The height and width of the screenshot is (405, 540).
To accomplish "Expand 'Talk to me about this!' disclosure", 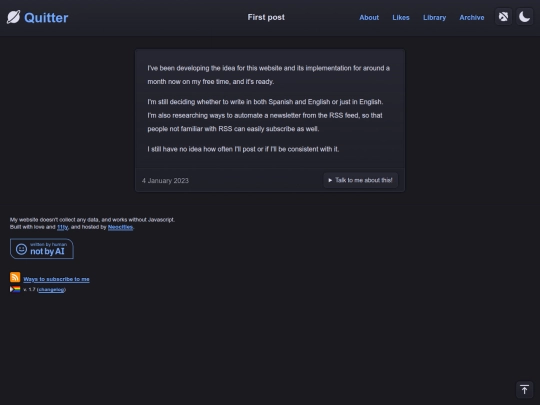I will (360, 180).
